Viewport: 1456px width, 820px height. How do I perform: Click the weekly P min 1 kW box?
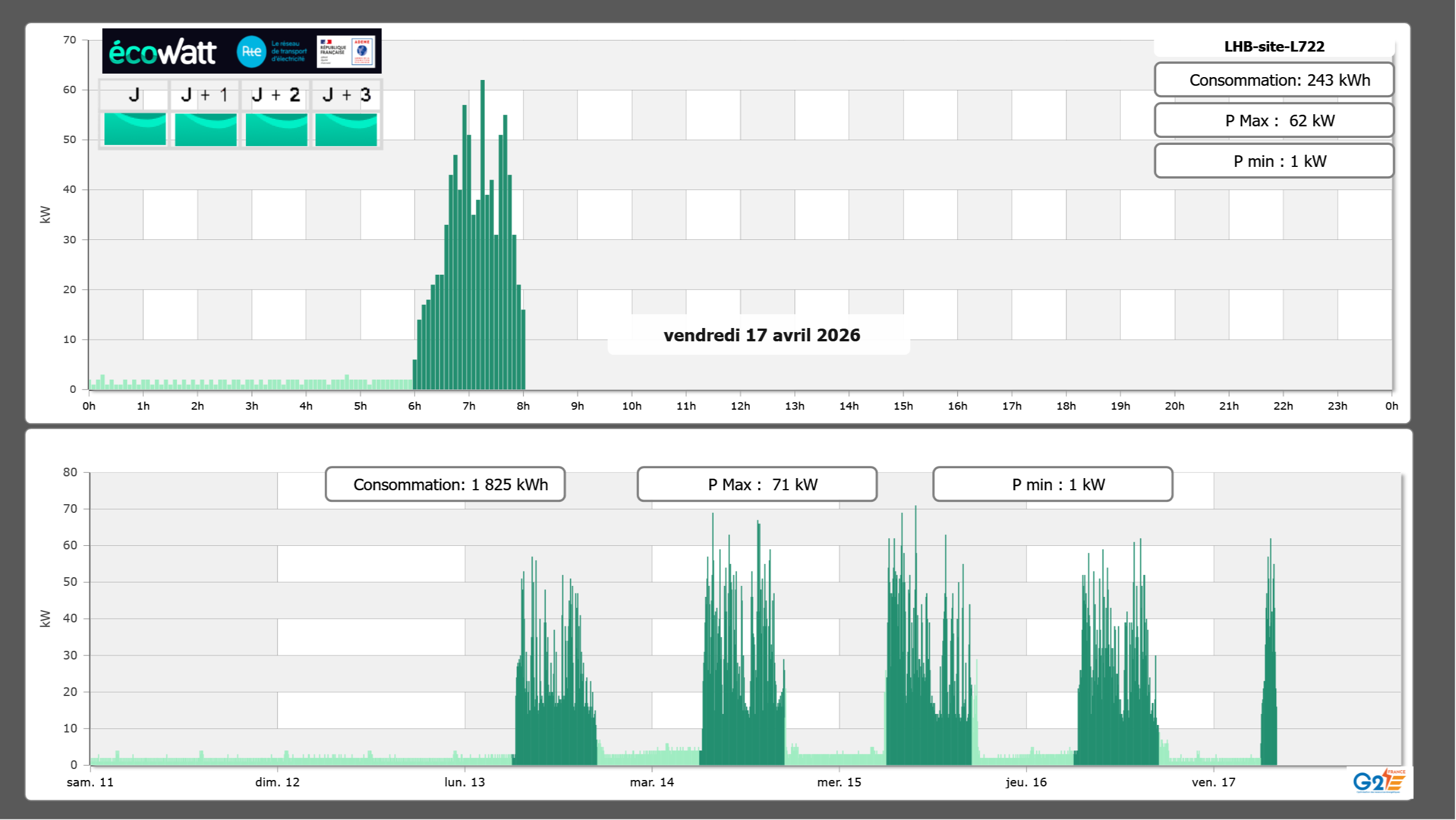pyautogui.click(x=1052, y=484)
